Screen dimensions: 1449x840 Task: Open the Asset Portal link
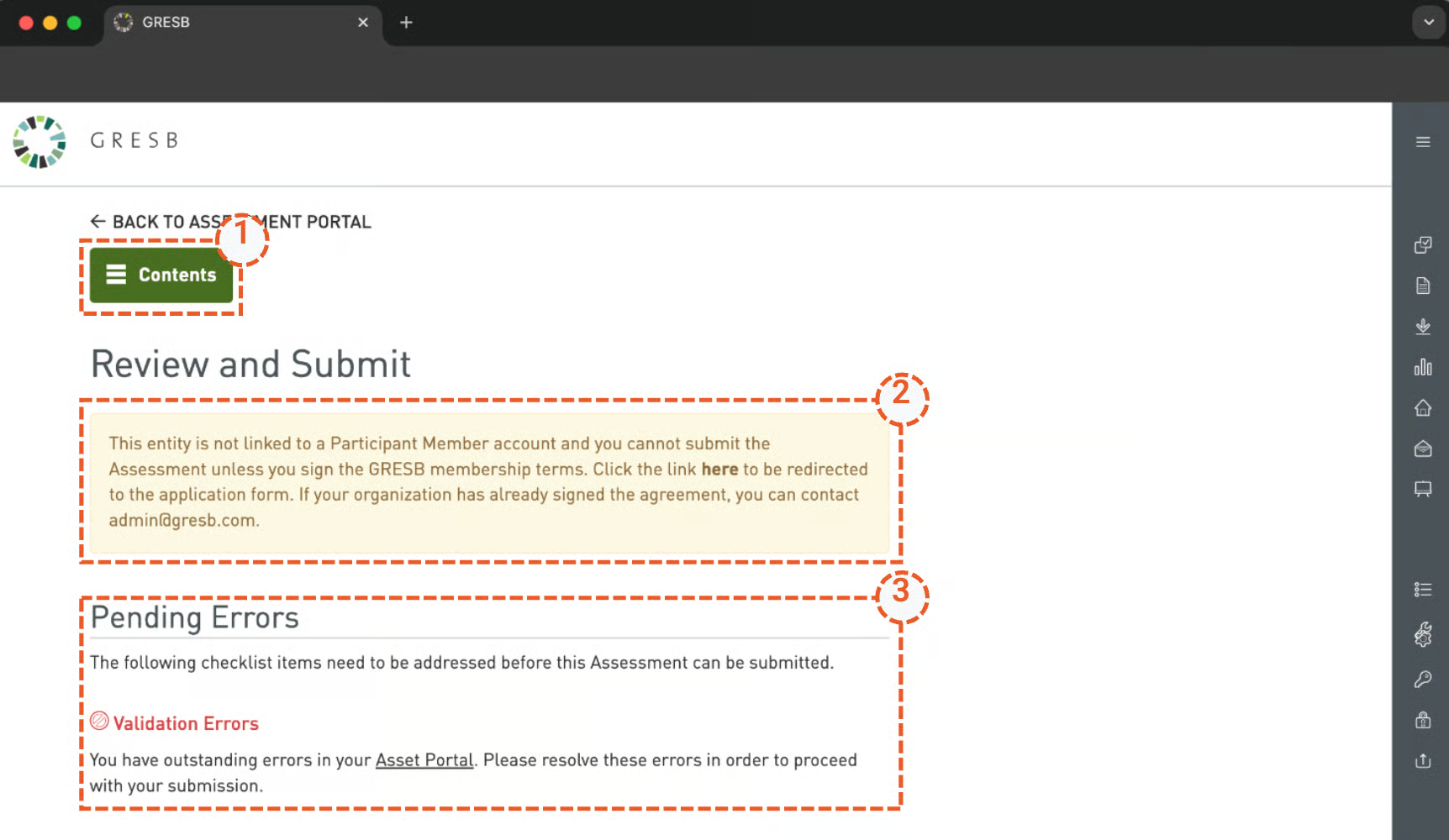coord(424,760)
